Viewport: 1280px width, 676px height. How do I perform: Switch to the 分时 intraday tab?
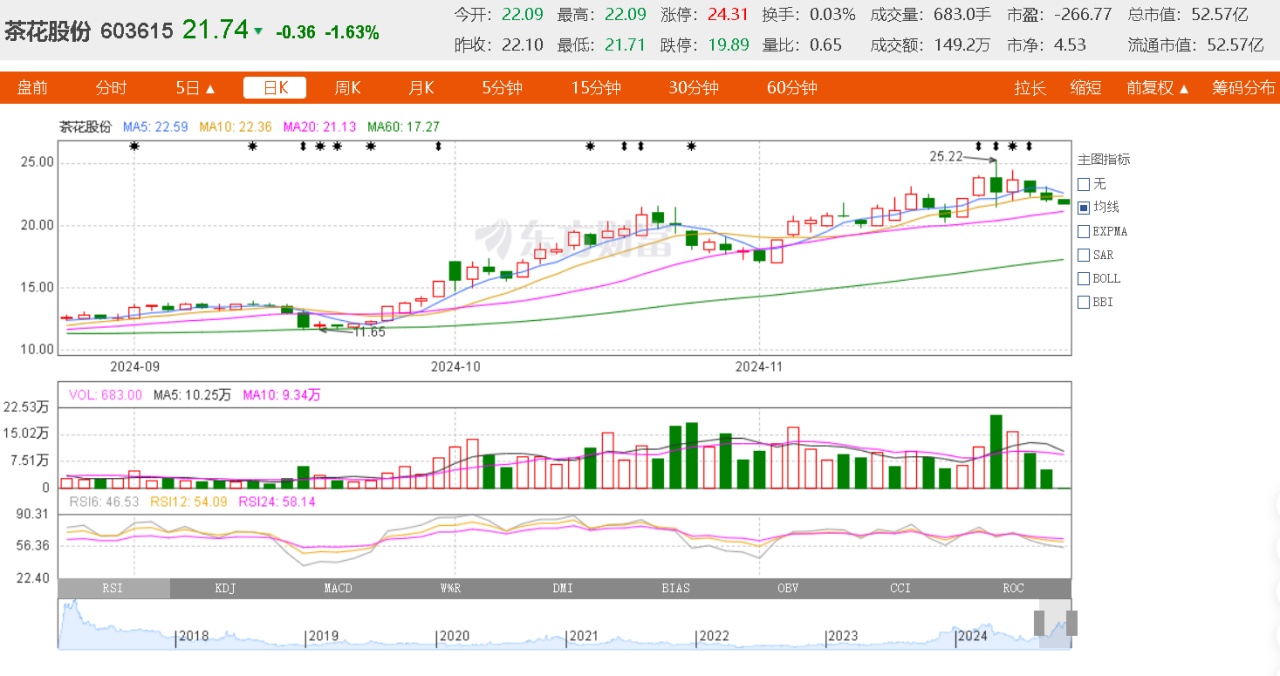tap(111, 88)
